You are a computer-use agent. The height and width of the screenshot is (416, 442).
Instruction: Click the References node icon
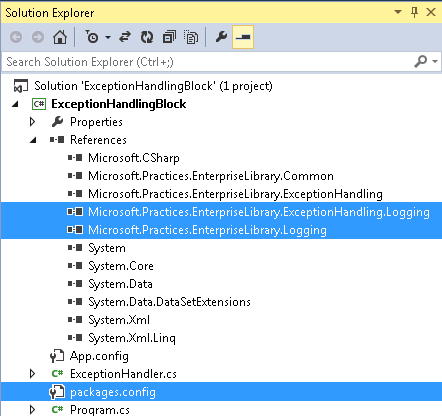tap(57, 140)
